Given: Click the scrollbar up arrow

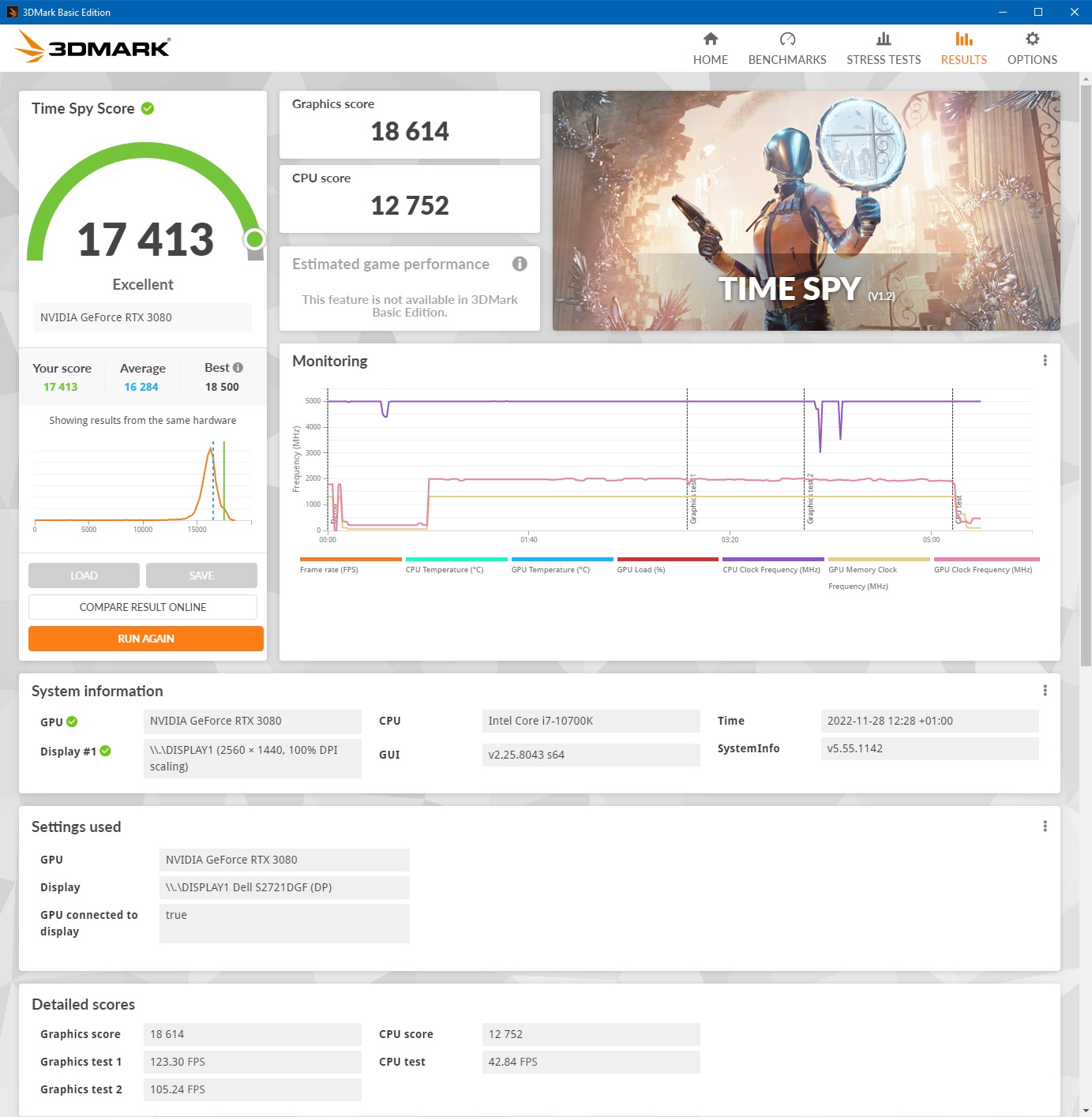Looking at the screenshot, I should tap(1086, 78).
